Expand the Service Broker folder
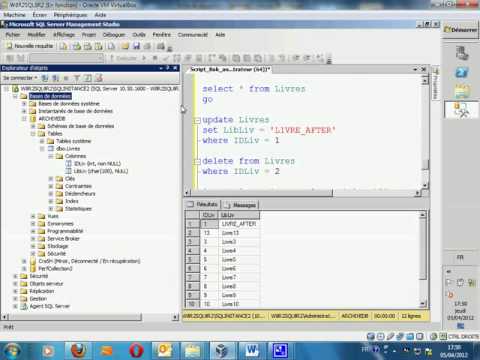Image resolution: width=480 pixels, height=360 pixels. coord(33,239)
